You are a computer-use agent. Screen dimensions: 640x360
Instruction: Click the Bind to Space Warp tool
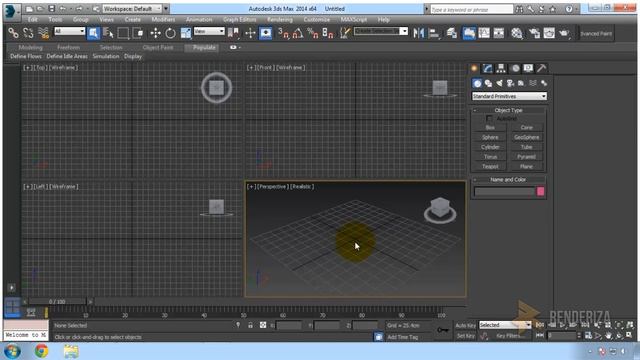43,33
